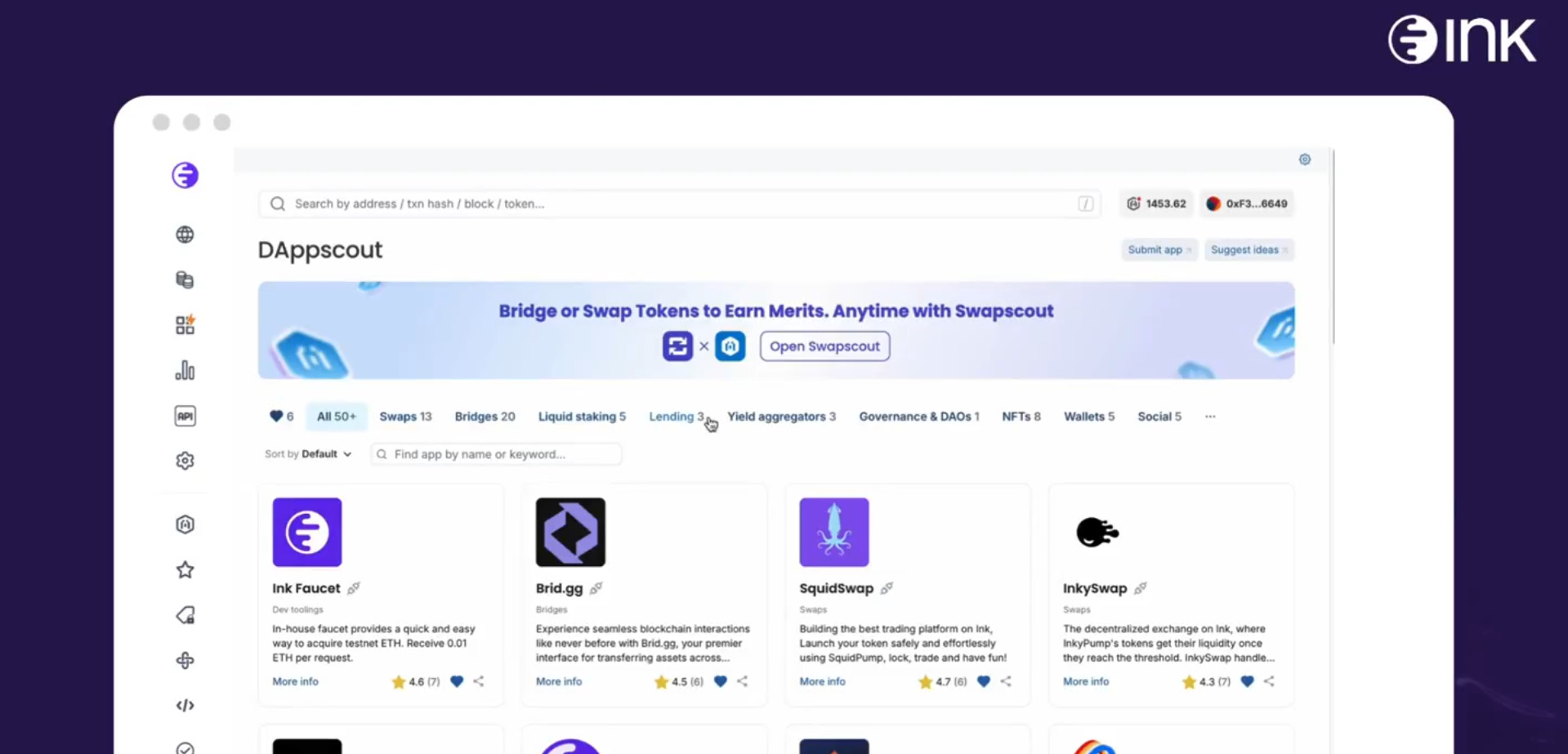Click the Suggest ideas link
Image resolution: width=1568 pixels, height=754 pixels.
tap(1249, 250)
